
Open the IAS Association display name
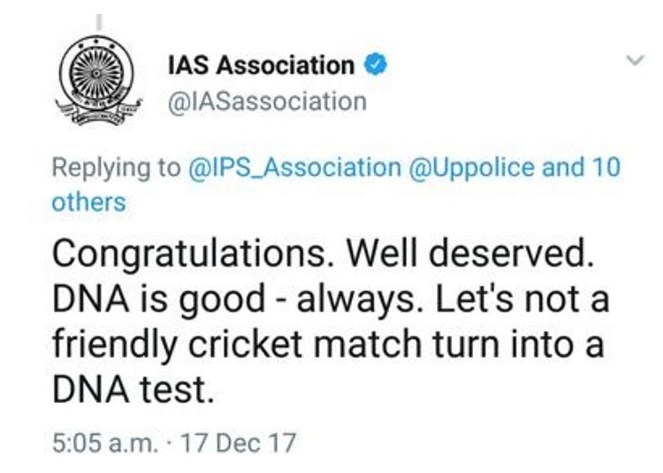pos(261,65)
